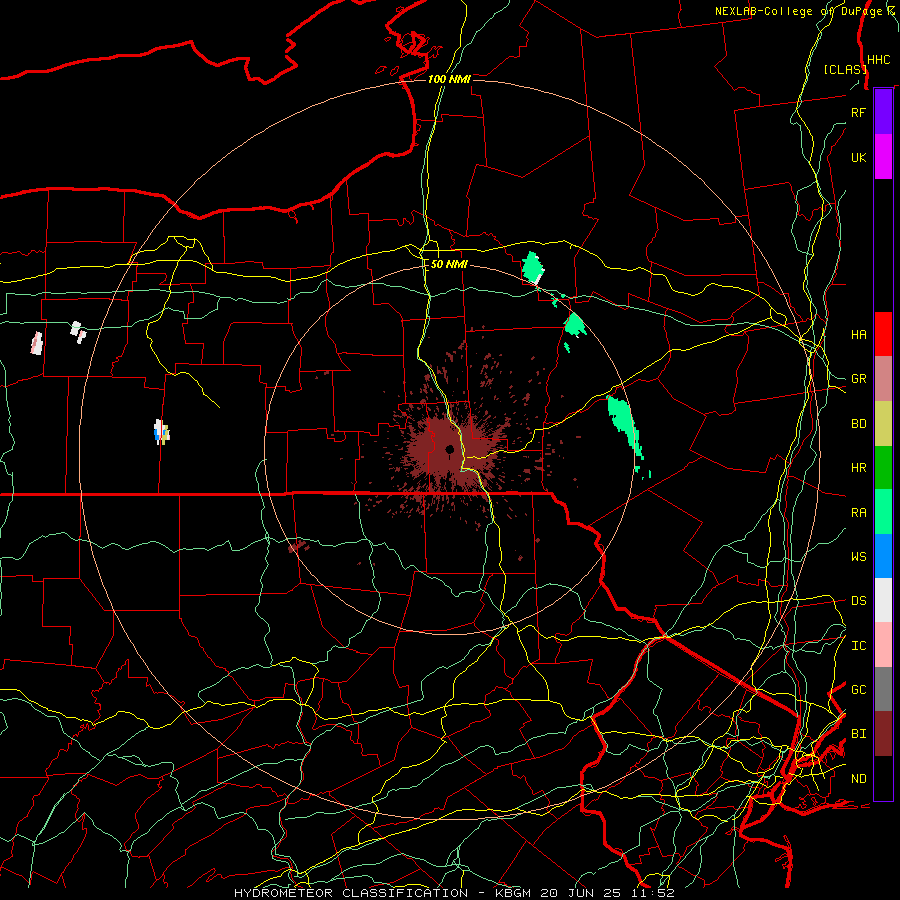900x900 pixels.
Task: Click the blue-white echo west of radar
Action: pos(161,432)
